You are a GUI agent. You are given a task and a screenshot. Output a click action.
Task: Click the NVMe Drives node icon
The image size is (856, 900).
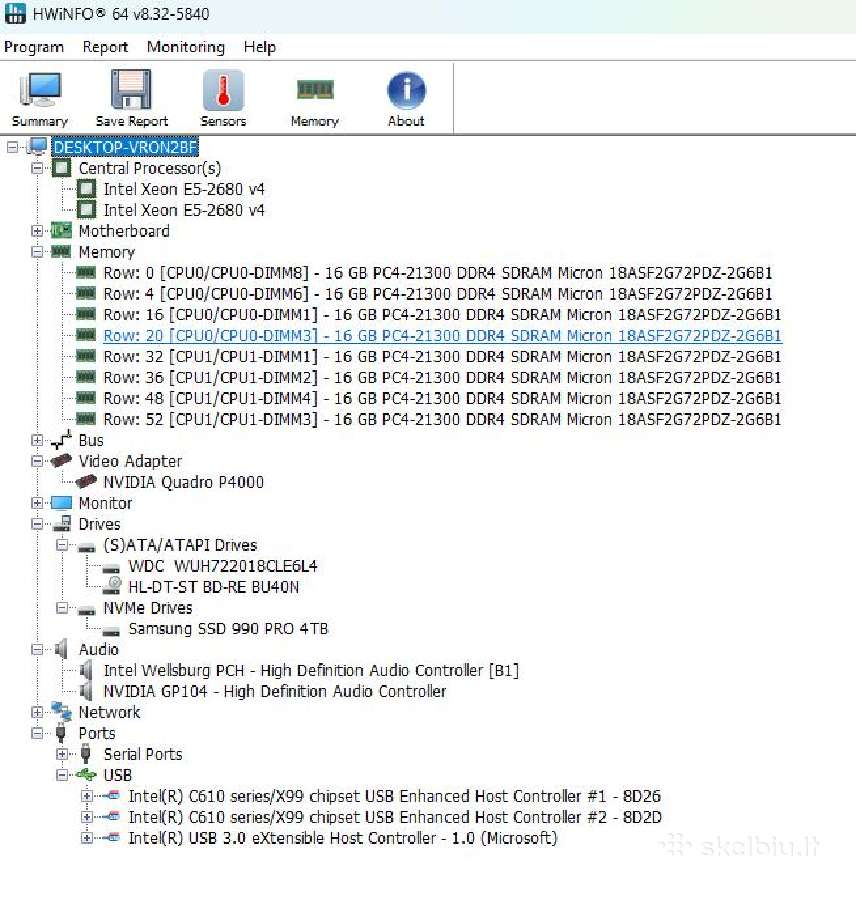(86, 610)
